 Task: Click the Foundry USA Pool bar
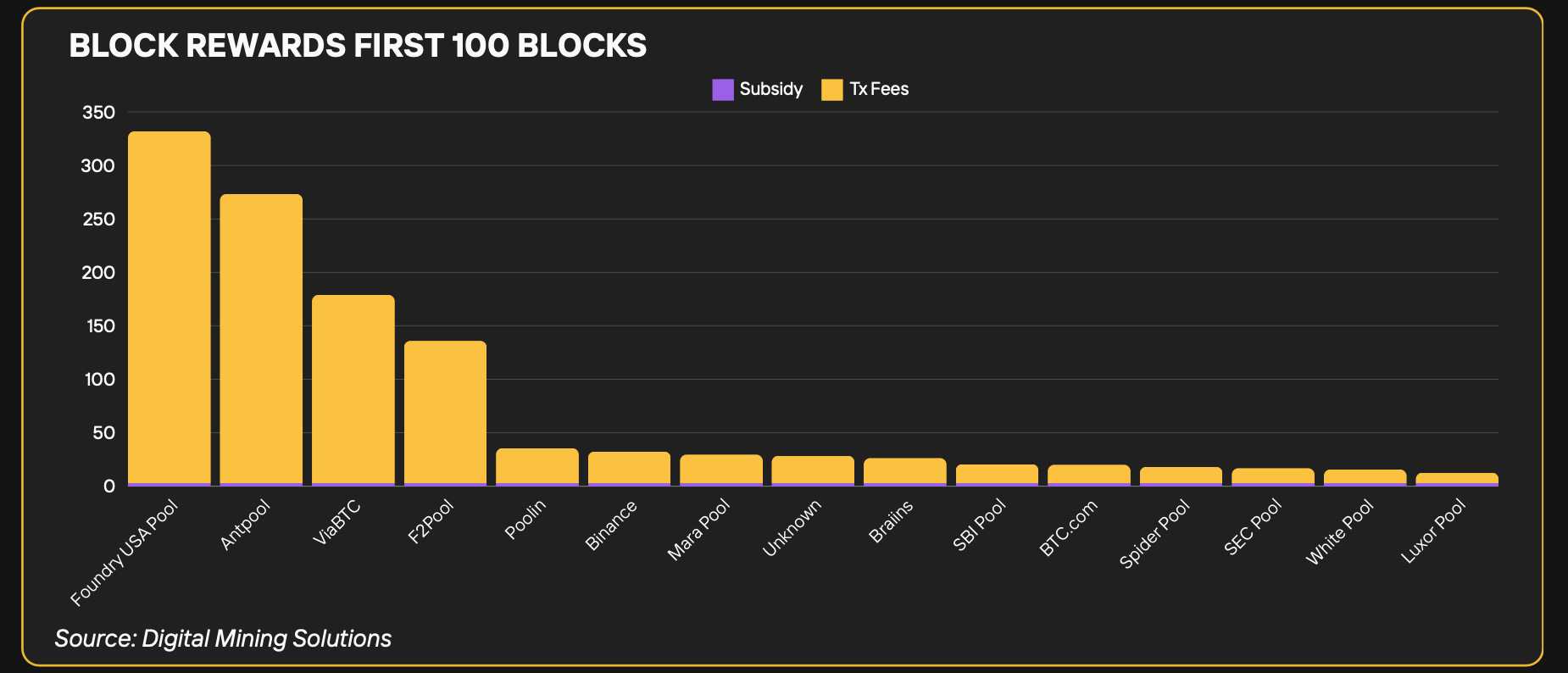pos(170,308)
